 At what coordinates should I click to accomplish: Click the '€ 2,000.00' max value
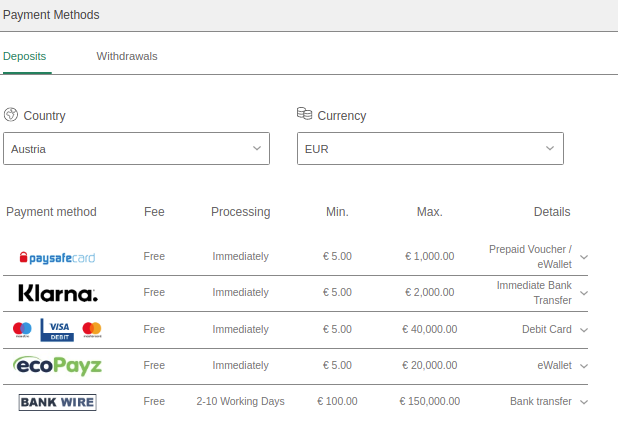[x=430, y=292]
